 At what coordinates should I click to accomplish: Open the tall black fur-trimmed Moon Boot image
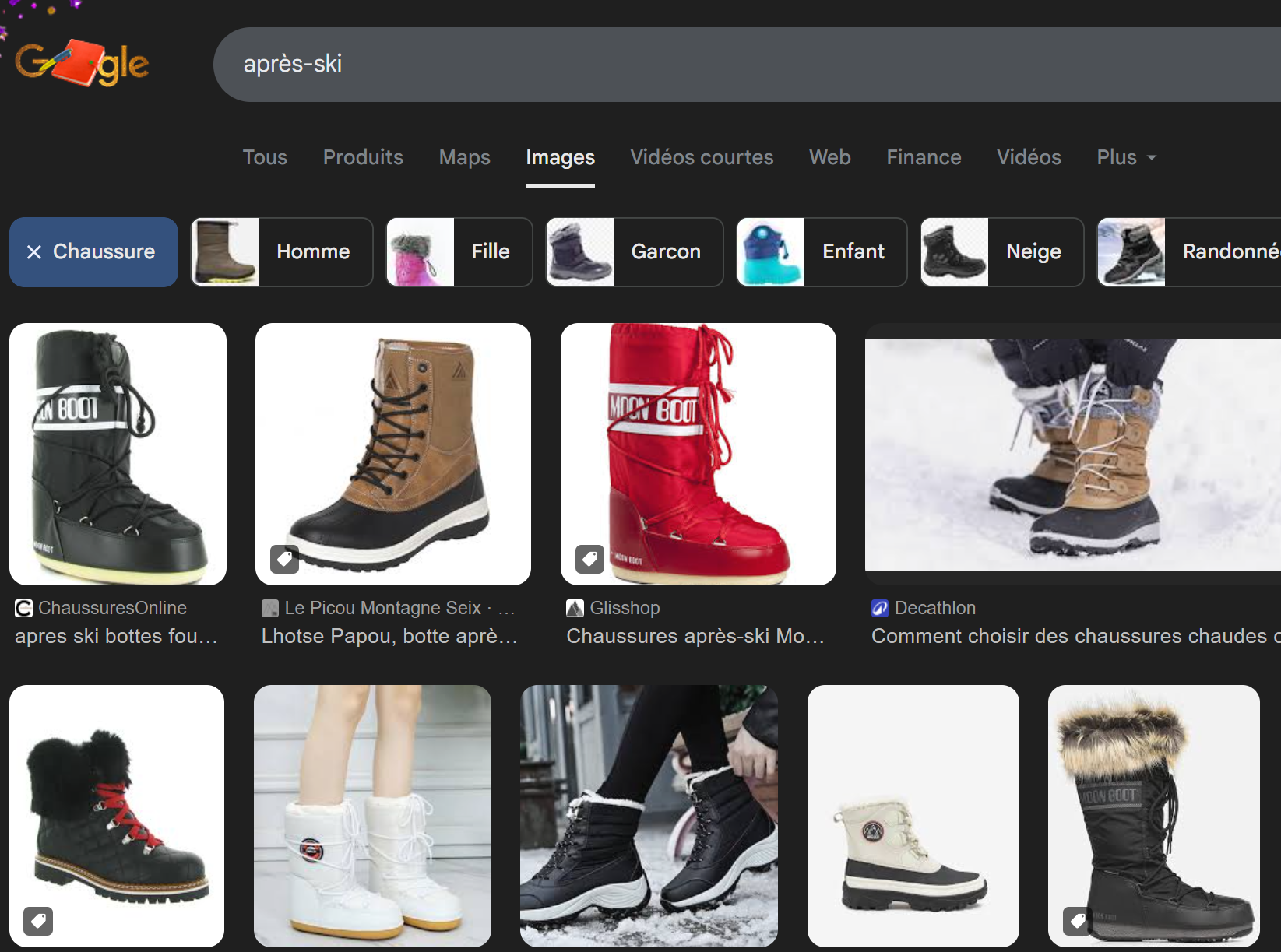[1154, 816]
